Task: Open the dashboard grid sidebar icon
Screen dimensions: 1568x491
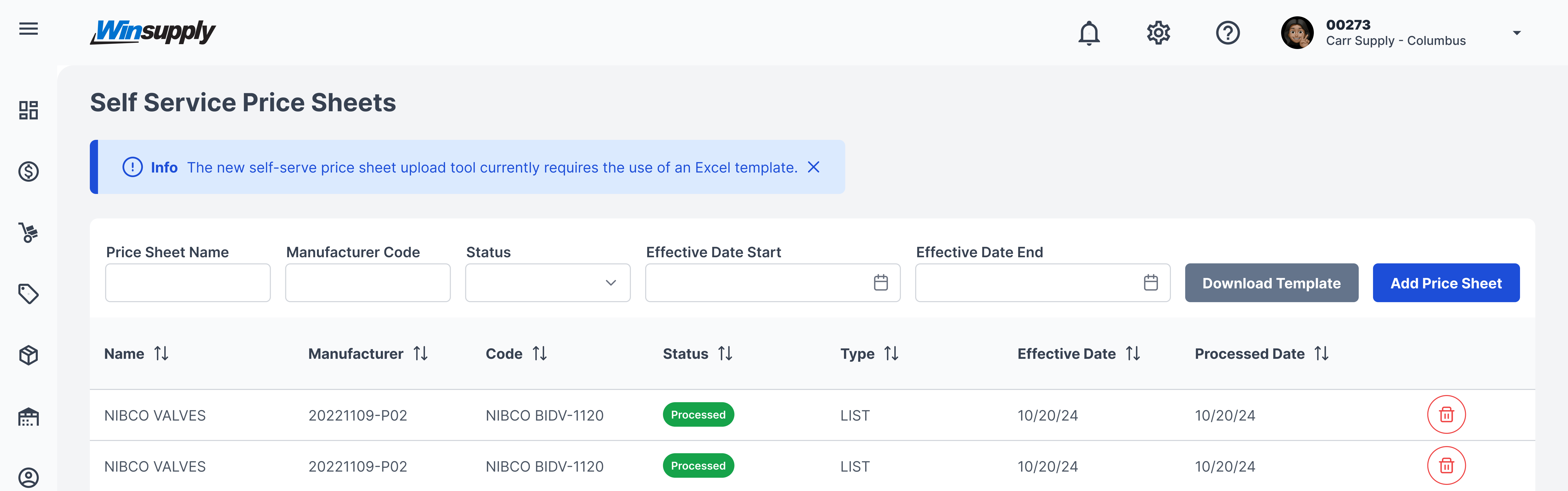Action: [x=28, y=110]
